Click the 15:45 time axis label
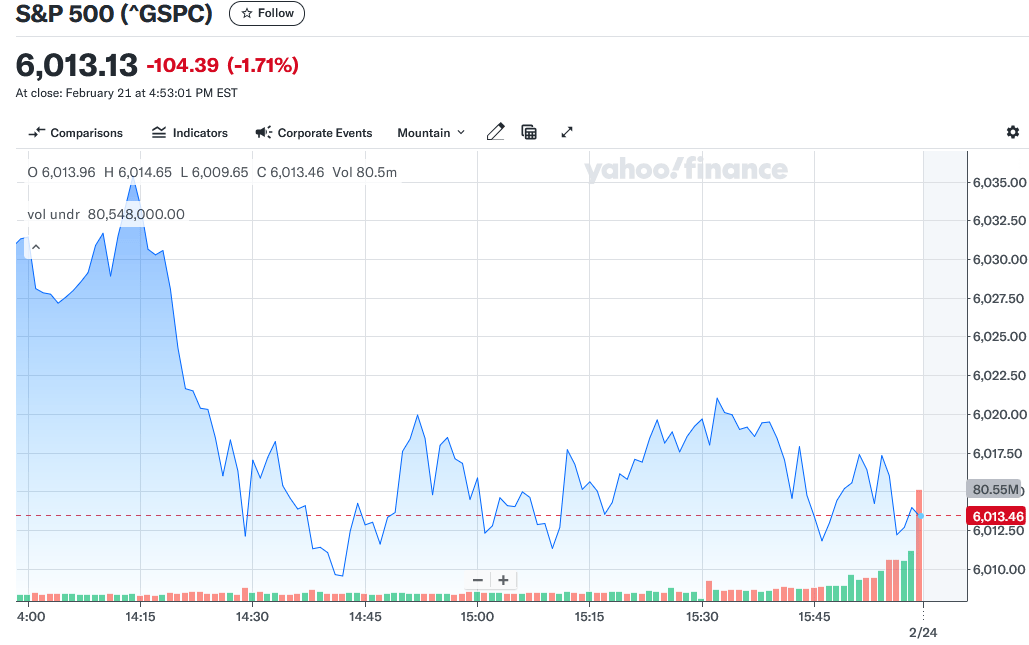Screen dimensions: 1029x645 (x=814, y=617)
